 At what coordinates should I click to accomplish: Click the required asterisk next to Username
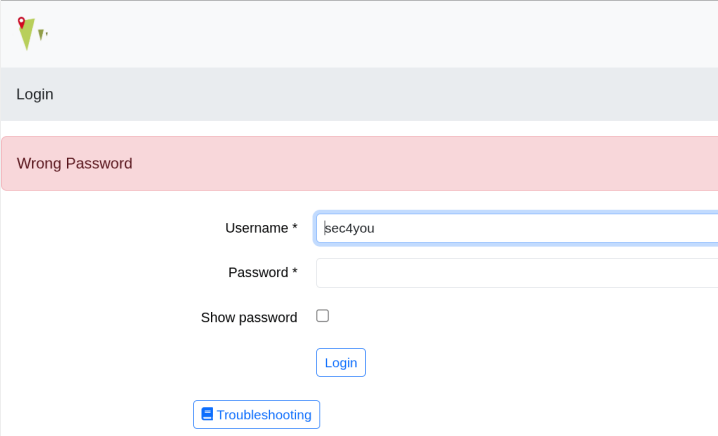click(295, 228)
